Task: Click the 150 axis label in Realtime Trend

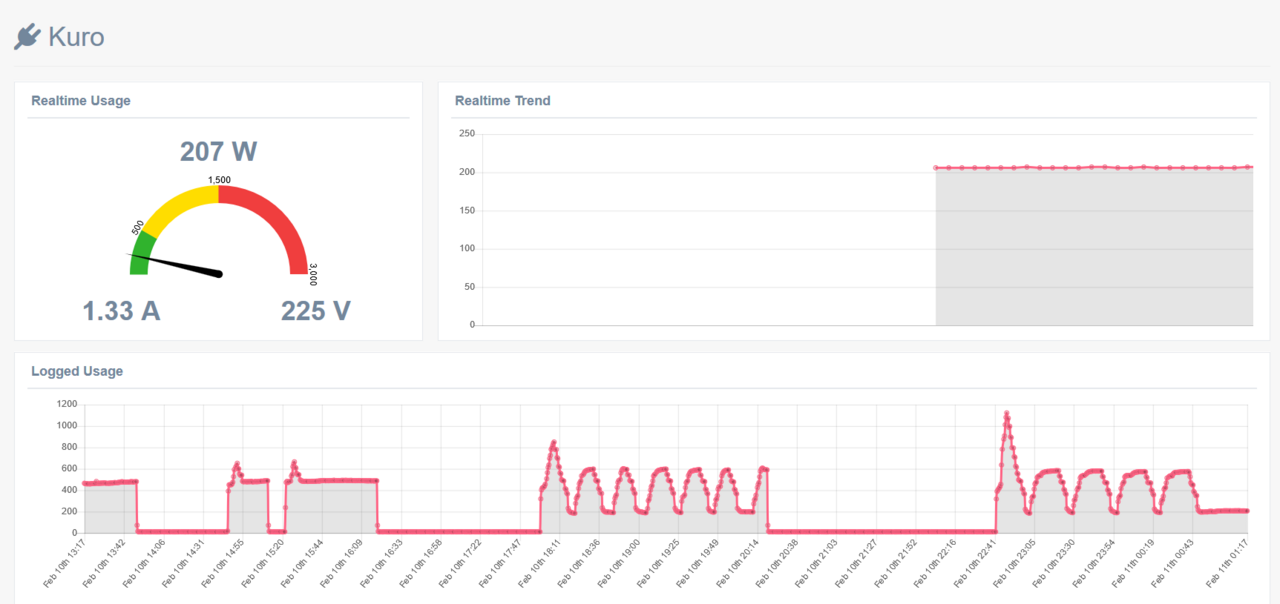Action: point(466,210)
